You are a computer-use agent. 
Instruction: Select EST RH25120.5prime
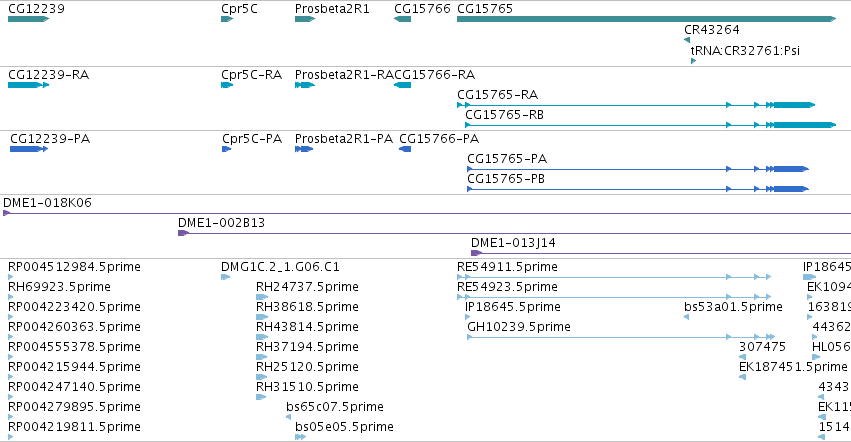pos(307,368)
